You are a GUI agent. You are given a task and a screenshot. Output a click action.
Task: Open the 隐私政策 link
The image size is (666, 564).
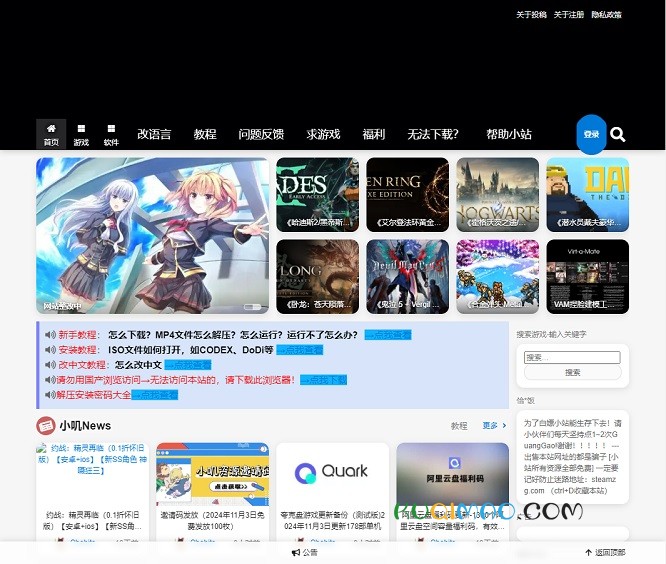click(606, 15)
